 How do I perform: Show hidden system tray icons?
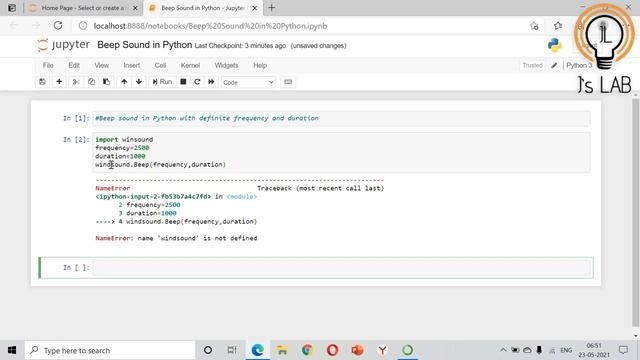point(503,350)
